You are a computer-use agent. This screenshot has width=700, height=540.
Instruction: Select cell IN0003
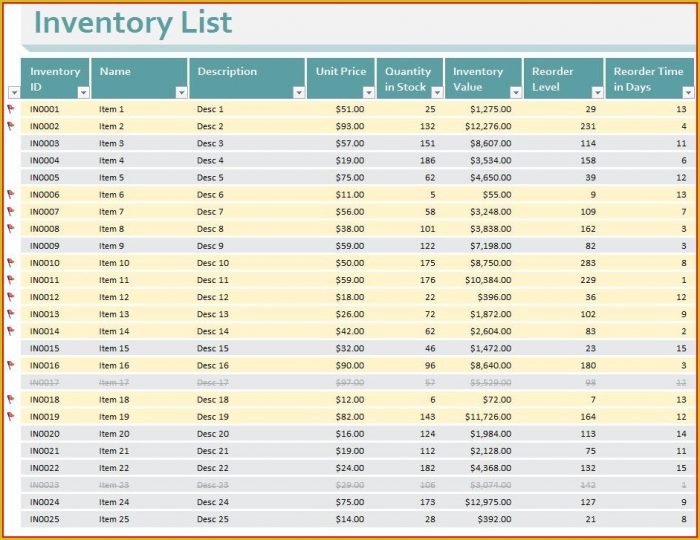[45, 143]
